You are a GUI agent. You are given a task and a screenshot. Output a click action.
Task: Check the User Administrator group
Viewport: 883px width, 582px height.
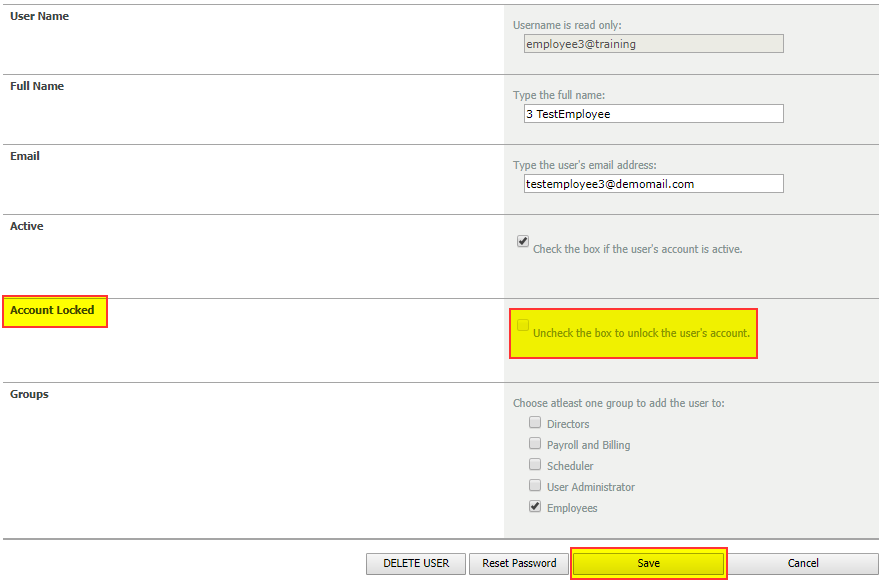pos(535,485)
